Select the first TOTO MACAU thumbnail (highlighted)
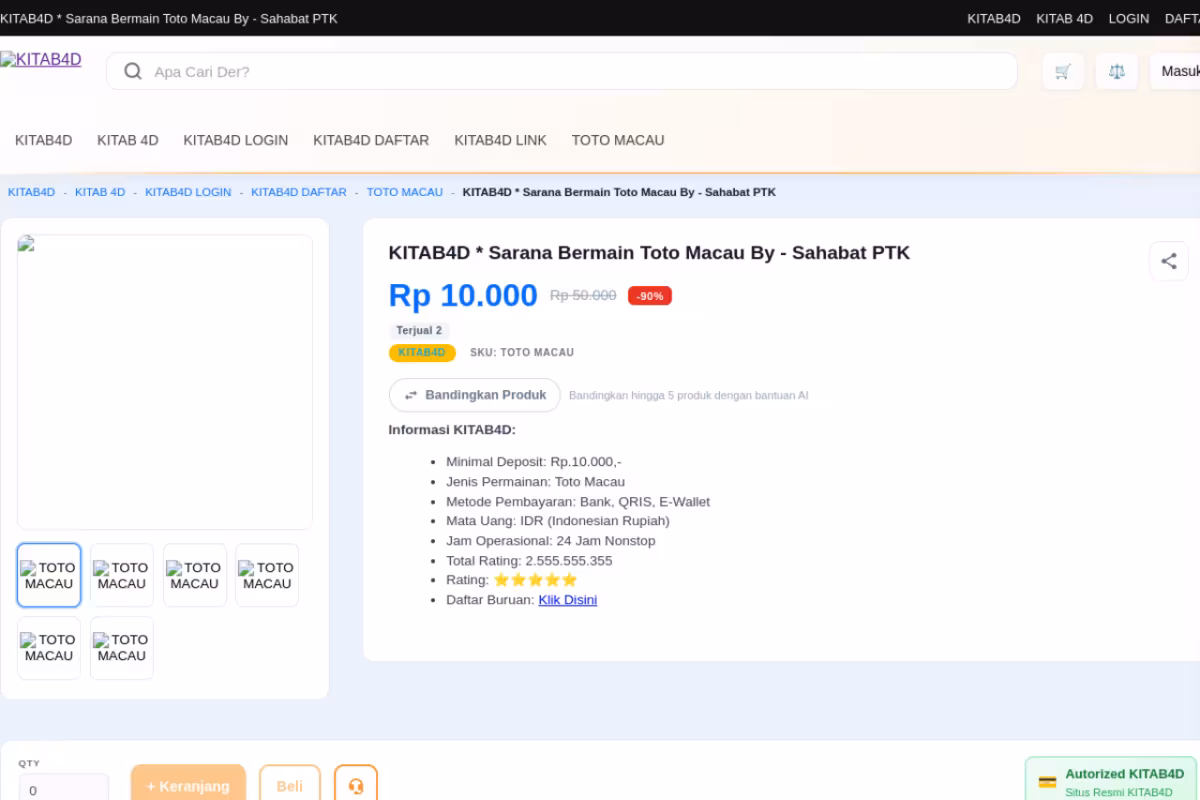The height and width of the screenshot is (800, 1200). coord(49,575)
